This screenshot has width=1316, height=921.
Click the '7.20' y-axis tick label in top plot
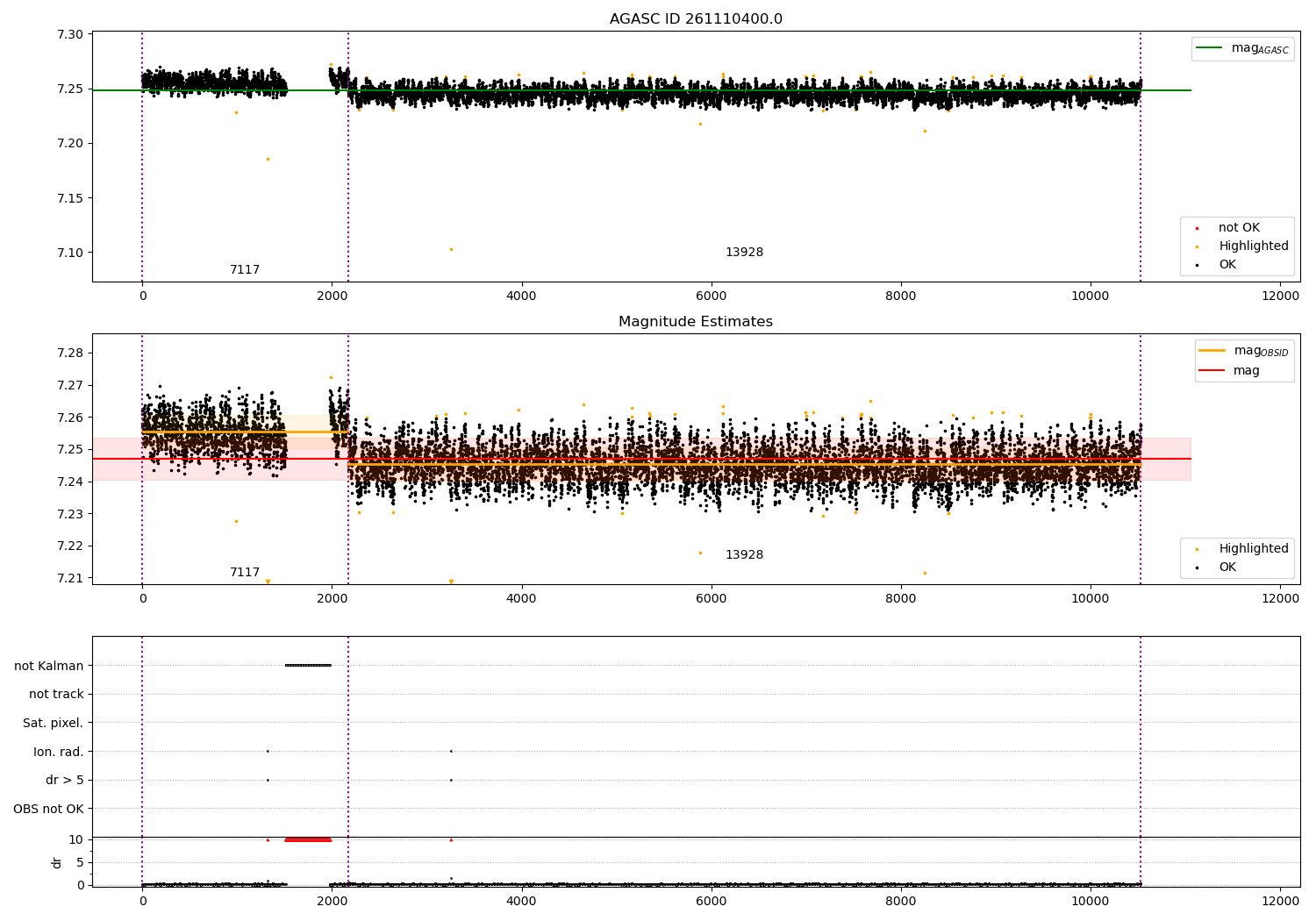[x=70, y=144]
